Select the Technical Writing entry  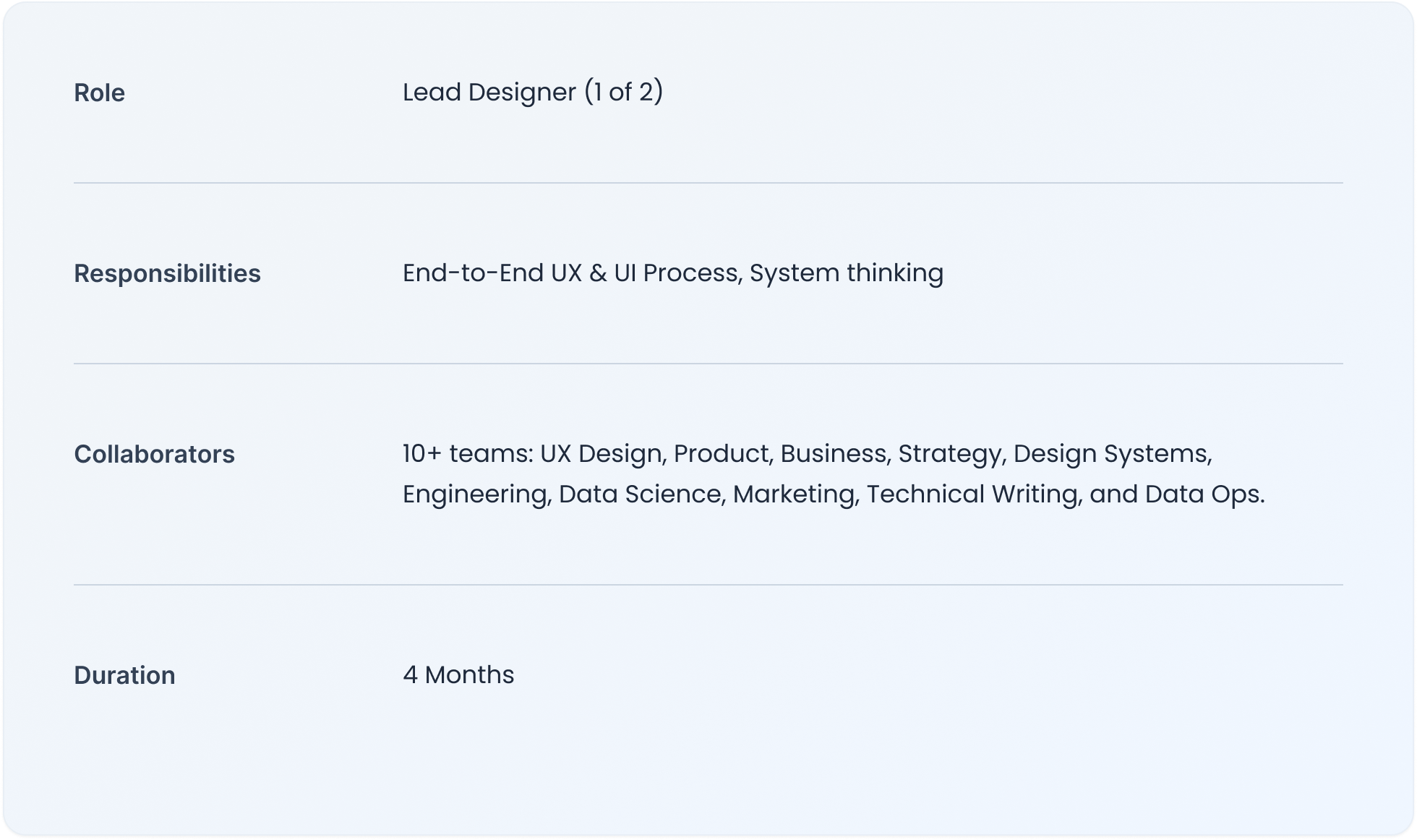click(972, 494)
